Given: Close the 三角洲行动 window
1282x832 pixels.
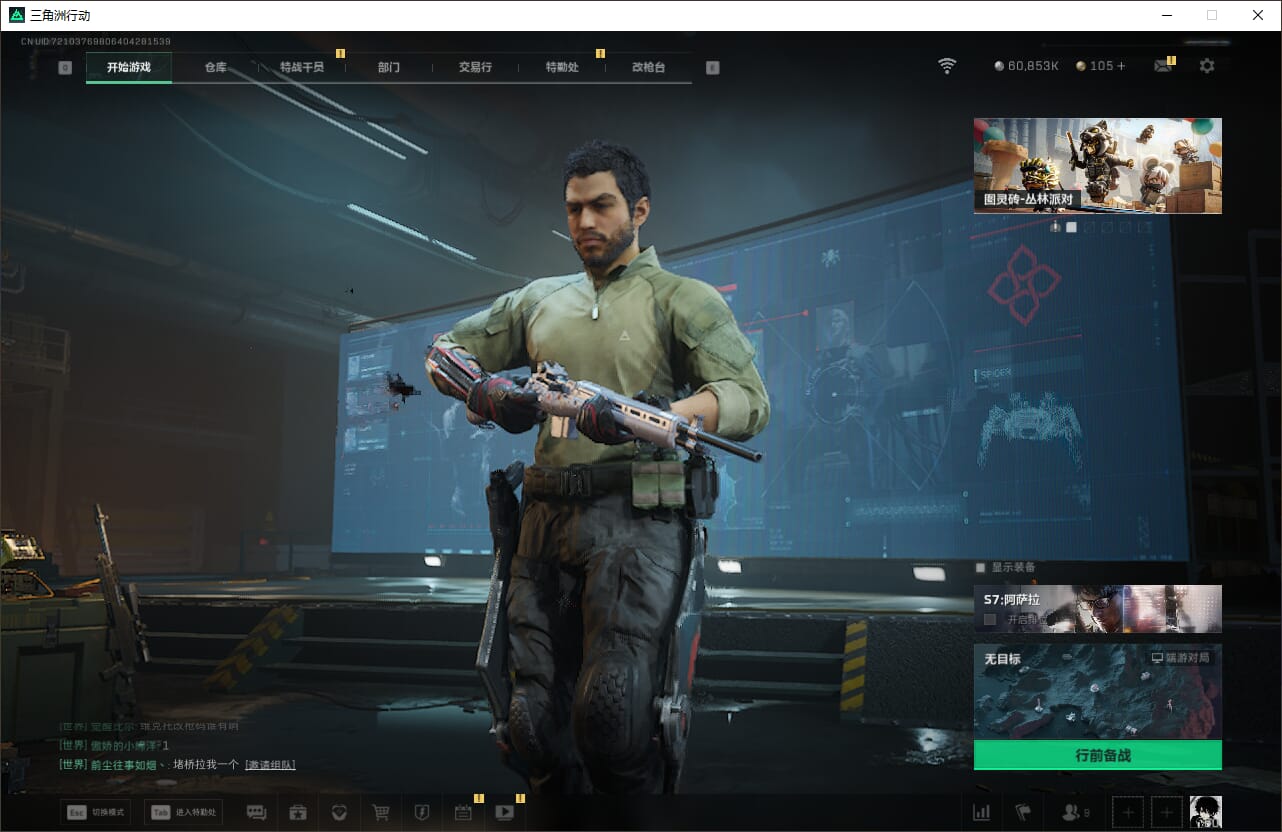Looking at the screenshot, I should pos(1258,15).
